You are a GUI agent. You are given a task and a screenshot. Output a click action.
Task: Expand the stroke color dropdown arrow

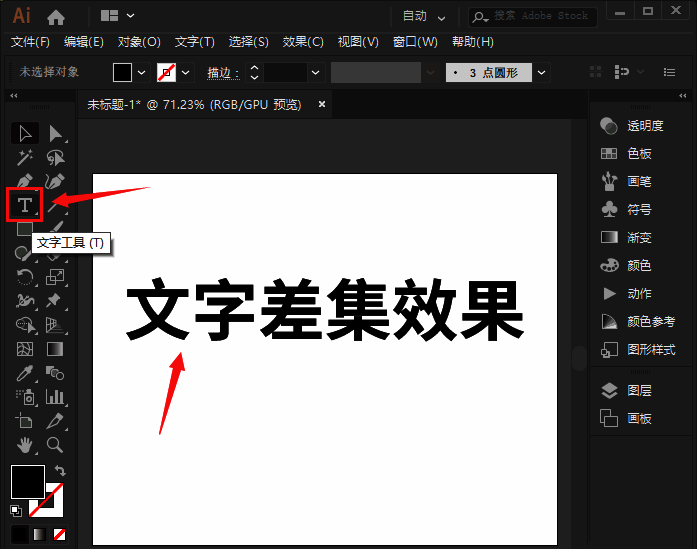tap(186, 72)
